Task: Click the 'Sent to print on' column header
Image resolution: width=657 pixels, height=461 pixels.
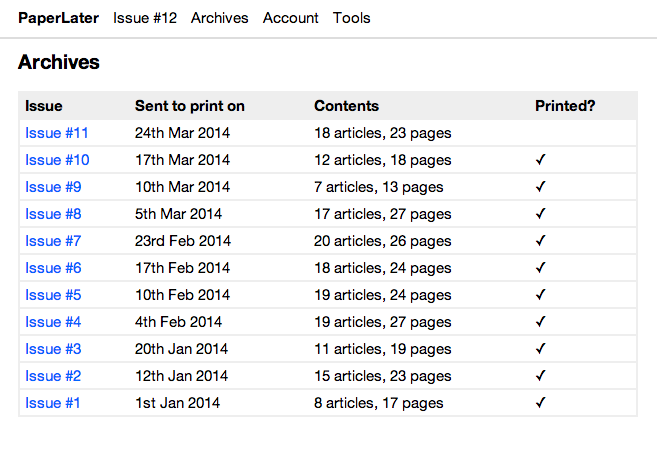Action: tap(190, 106)
